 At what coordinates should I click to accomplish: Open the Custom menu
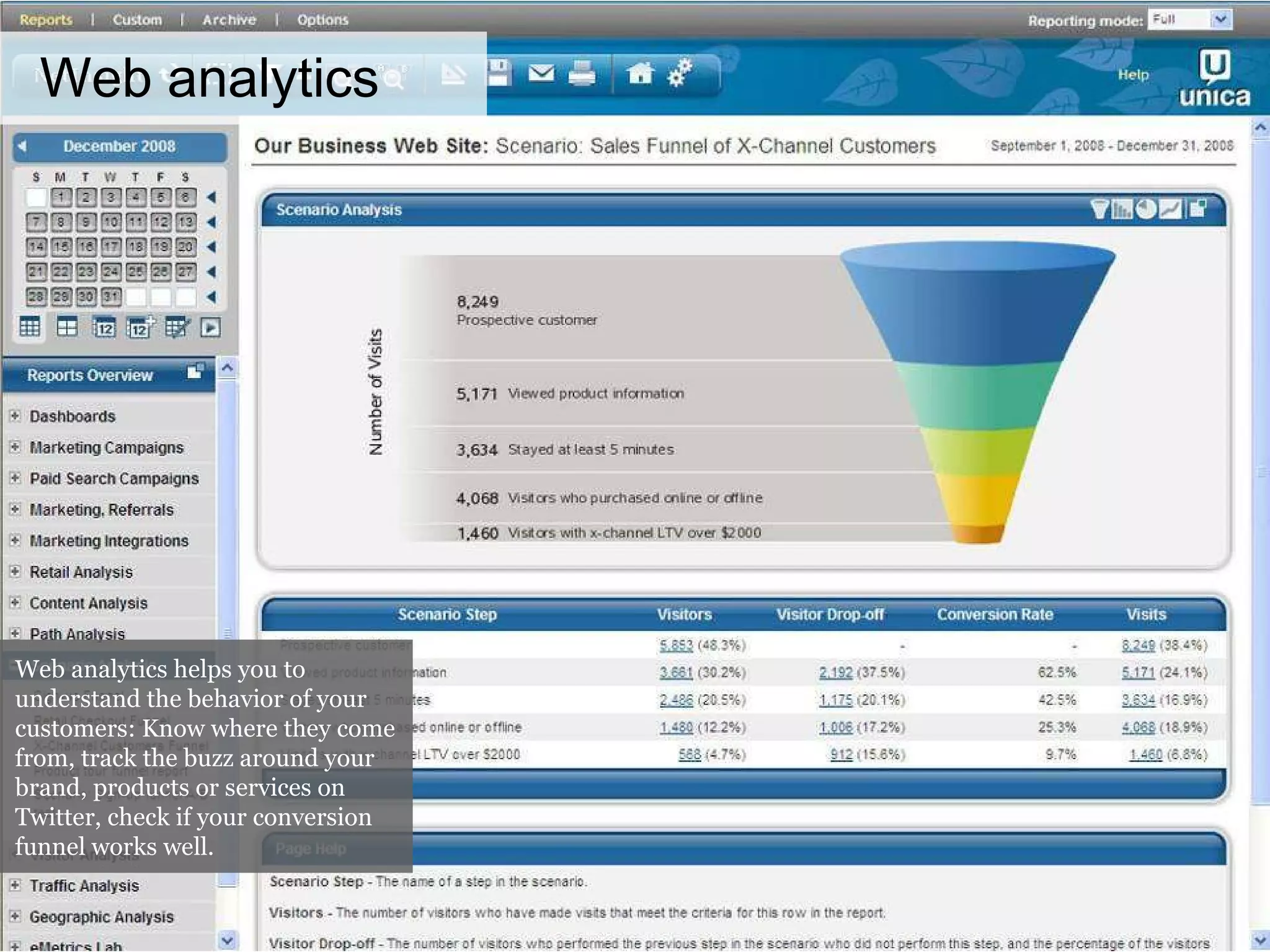pos(137,20)
